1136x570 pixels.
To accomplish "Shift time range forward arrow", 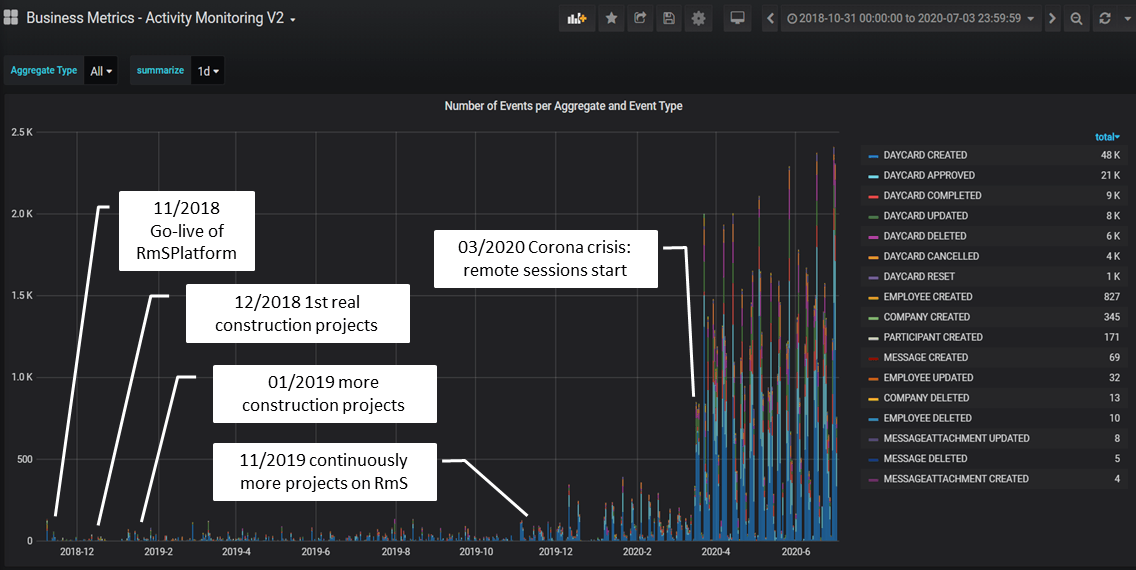I will click(x=1053, y=19).
